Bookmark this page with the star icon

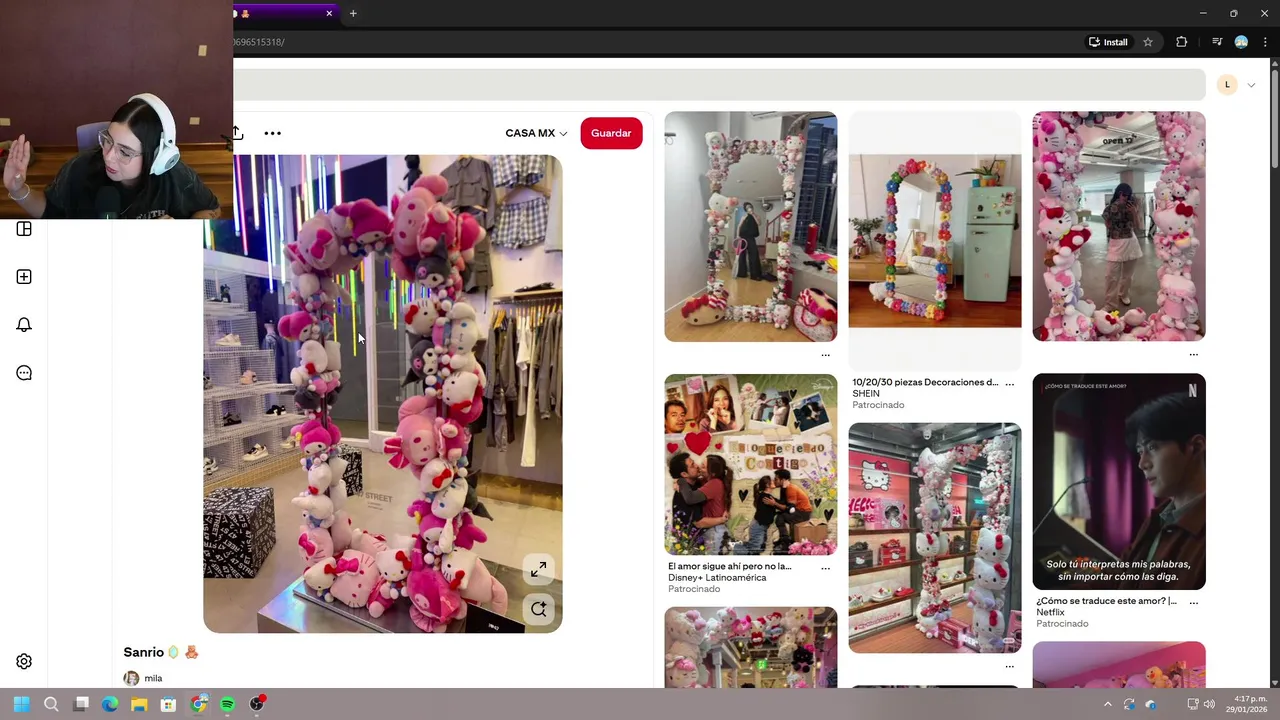coord(1148,42)
